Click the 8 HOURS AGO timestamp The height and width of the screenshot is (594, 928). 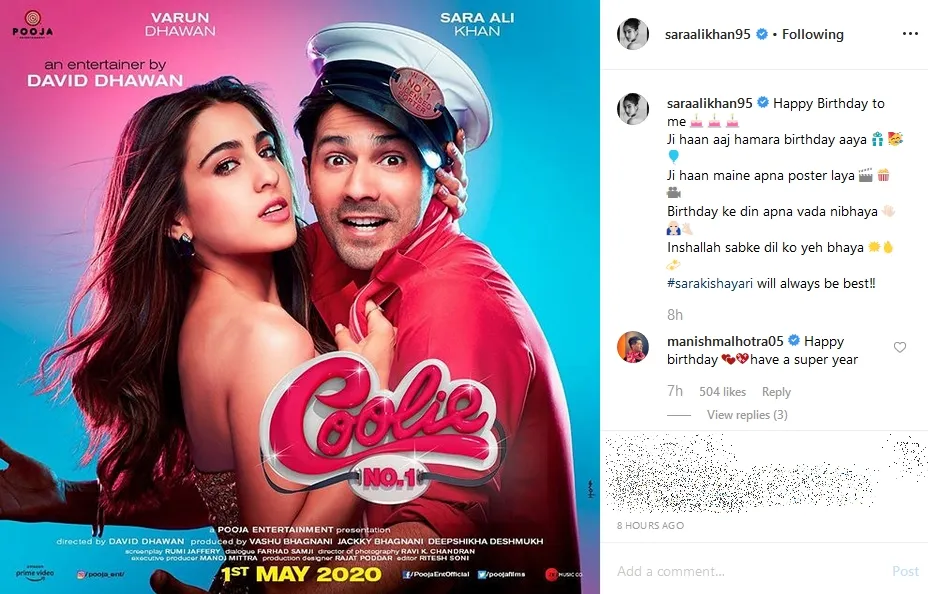[650, 525]
